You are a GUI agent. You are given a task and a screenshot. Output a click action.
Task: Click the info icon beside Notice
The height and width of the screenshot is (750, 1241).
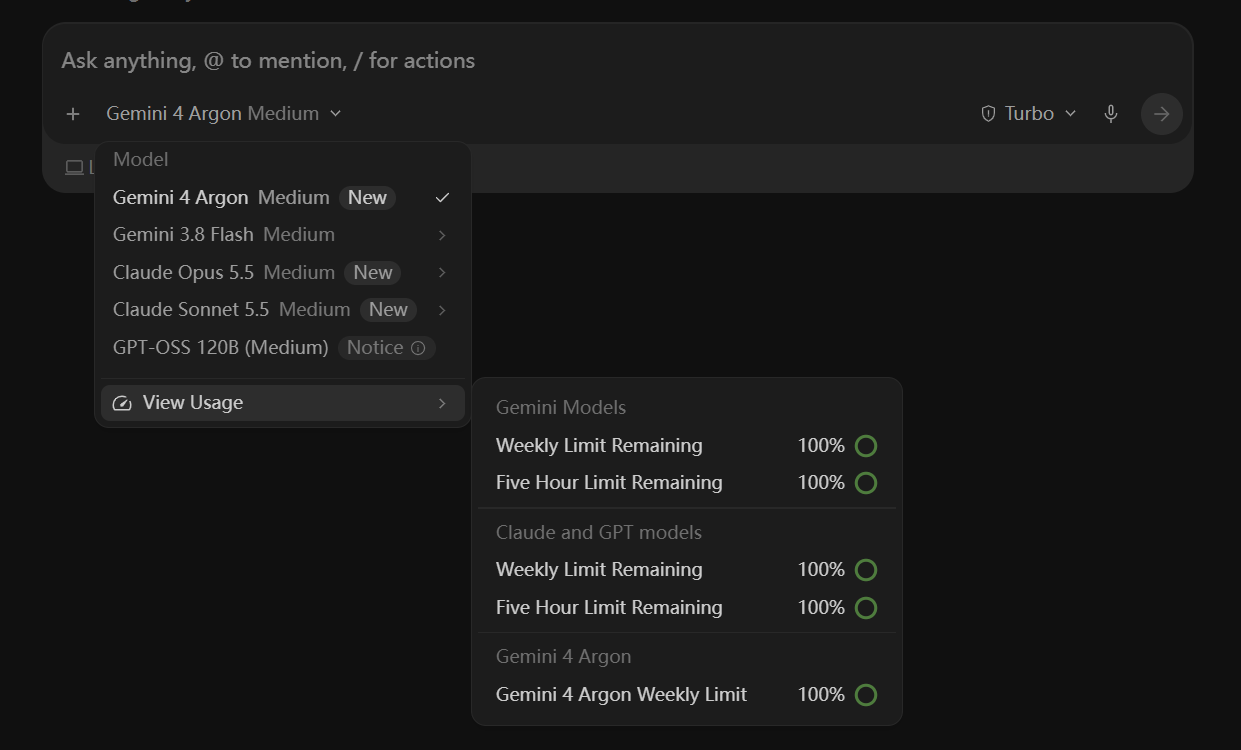point(418,348)
